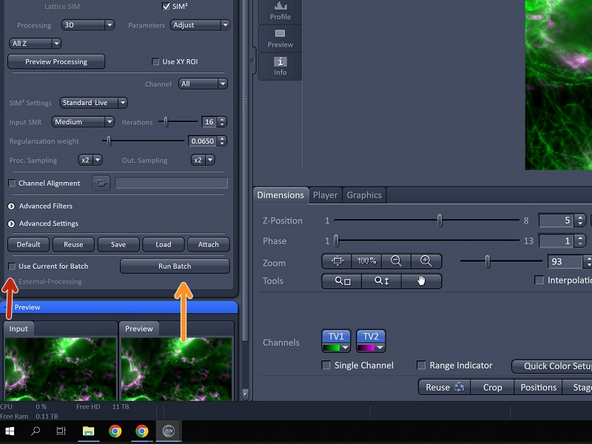592x444 pixels.
Task: Open first Chrome taskbar icon
Action: tap(115, 431)
